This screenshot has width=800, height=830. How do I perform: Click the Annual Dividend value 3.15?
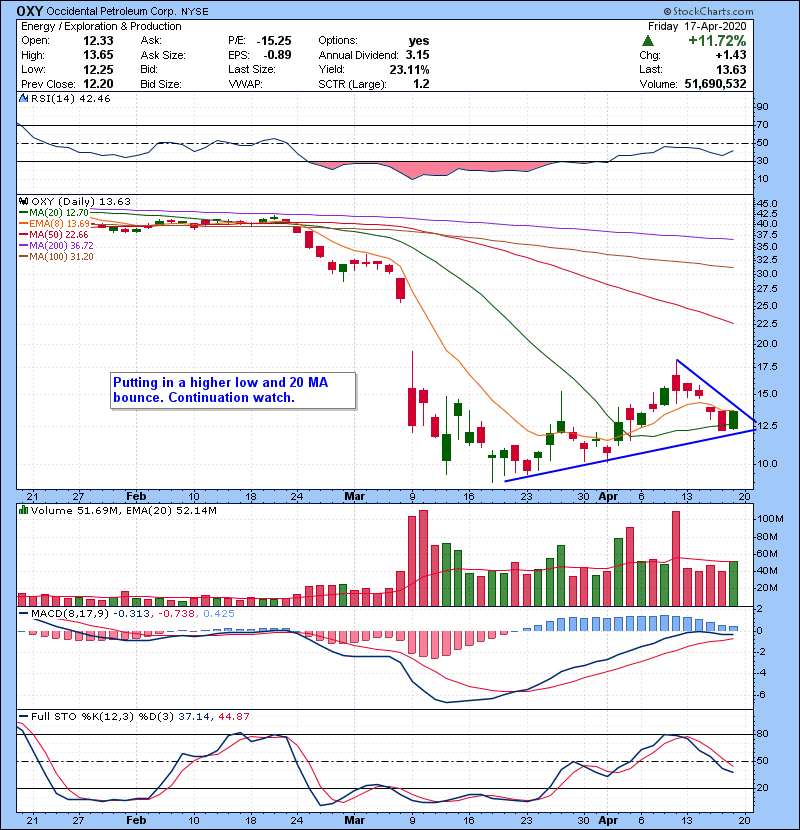click(x=418, y=55)
